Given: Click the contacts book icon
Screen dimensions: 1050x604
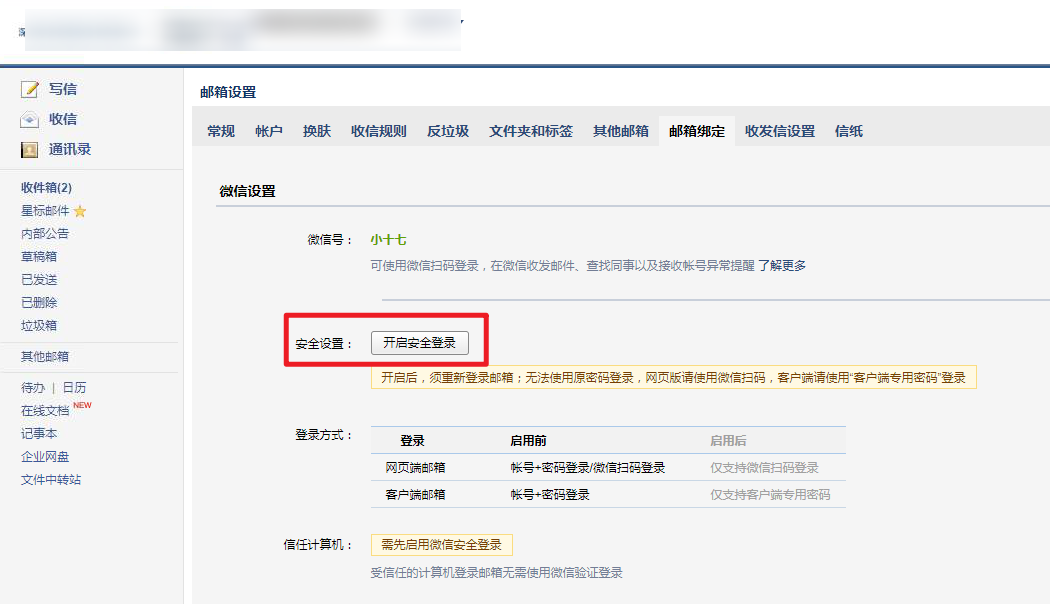Looking at the screenshot, I should click(29, 149).
